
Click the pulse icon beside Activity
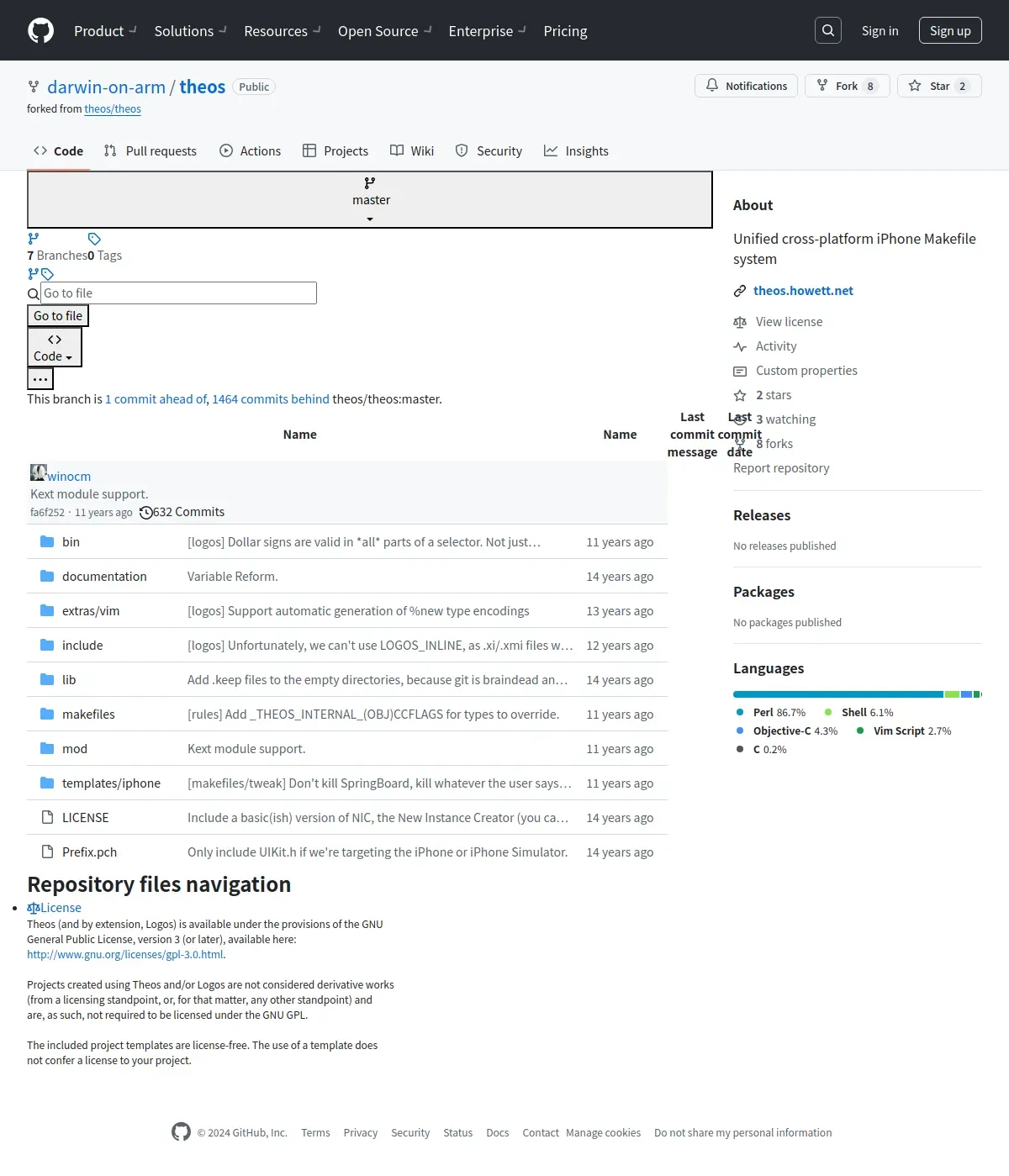[740, 346]
